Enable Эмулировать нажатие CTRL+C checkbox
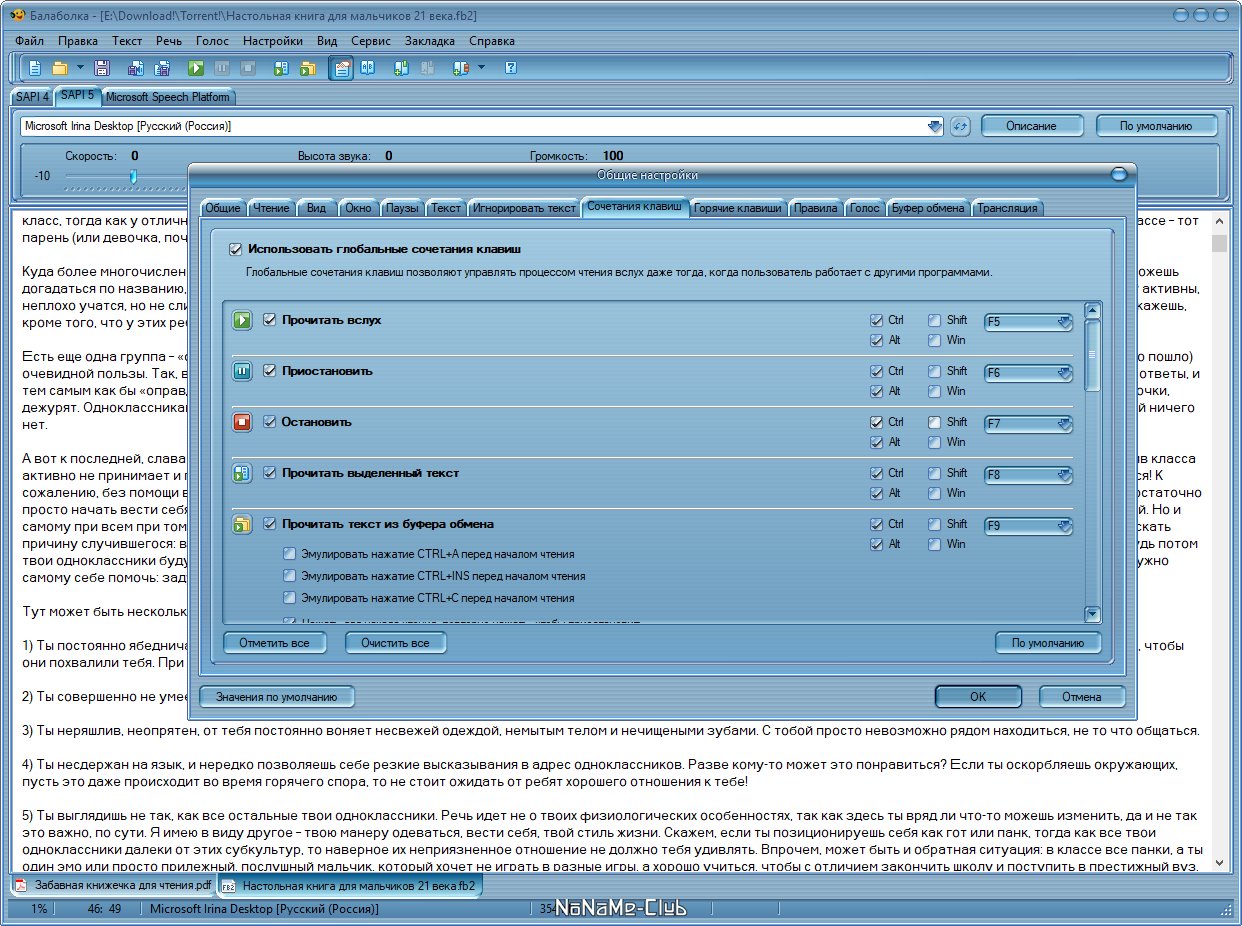Screen dimensions: 1242x926 (x=289, y=598)
